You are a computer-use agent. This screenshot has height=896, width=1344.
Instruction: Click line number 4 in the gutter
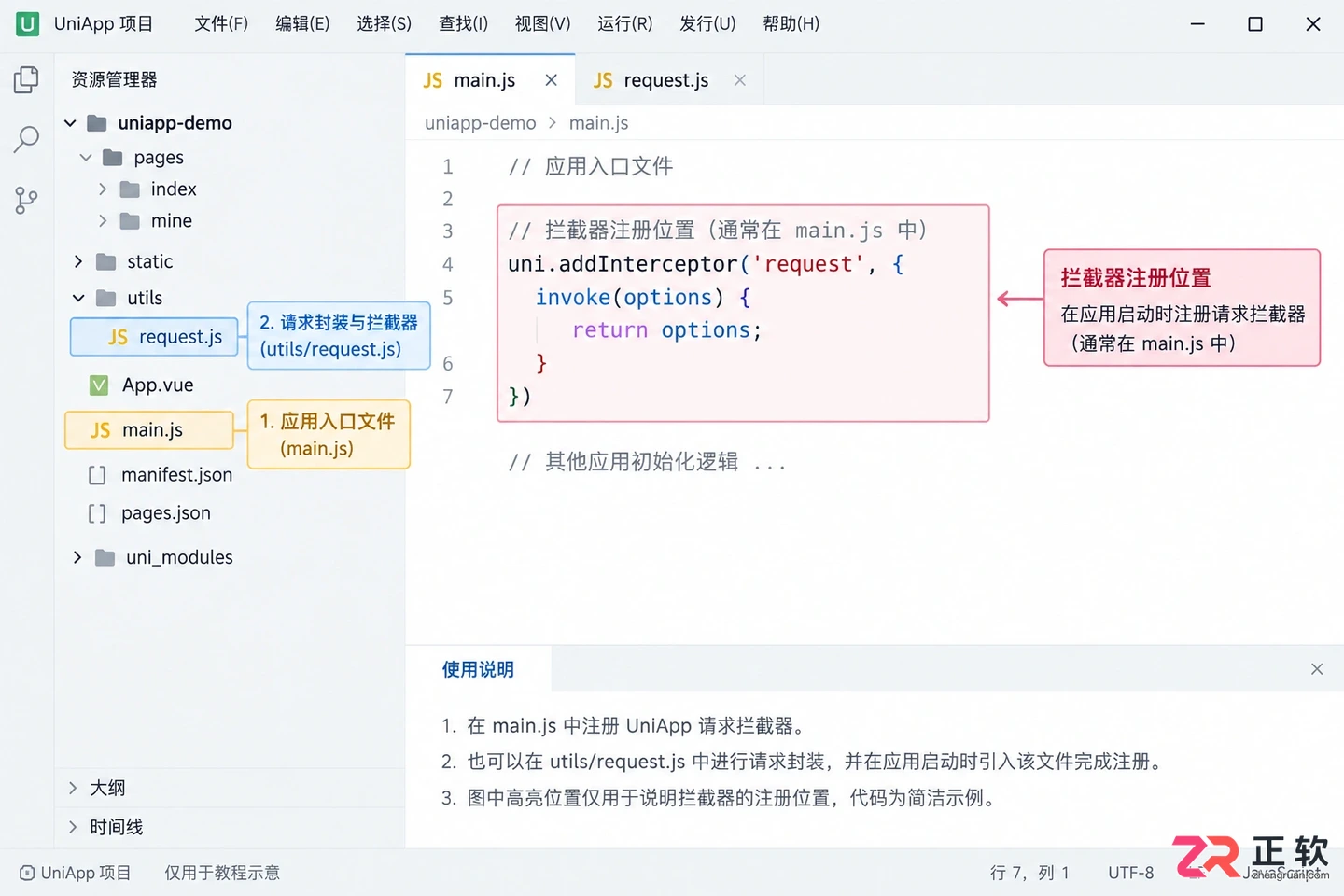448,265
